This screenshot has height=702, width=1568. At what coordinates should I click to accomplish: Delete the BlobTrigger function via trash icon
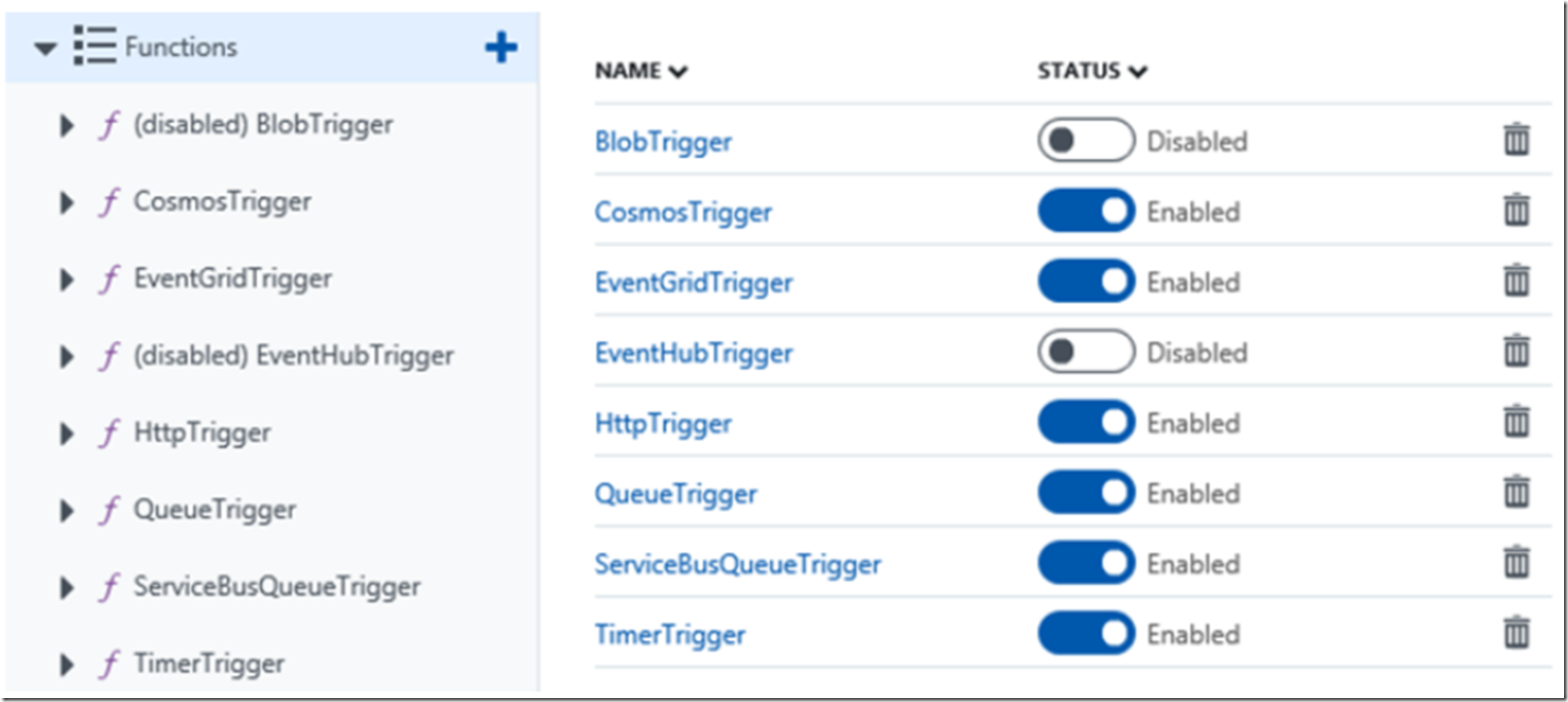(1516, 140)
